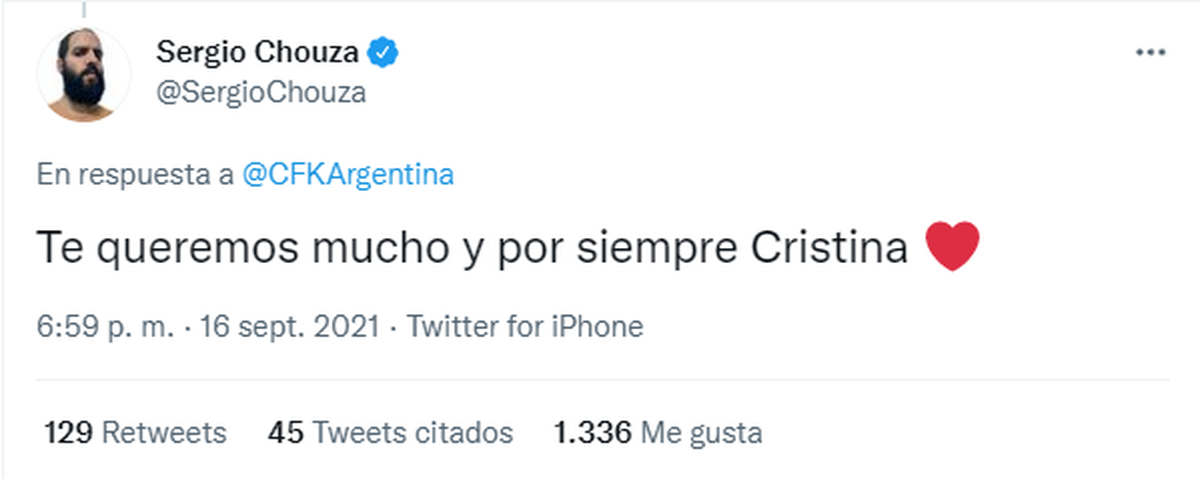Click the 'En respuesta a' label
This screenshot has width=1200, height=479.
click(134, 175)
